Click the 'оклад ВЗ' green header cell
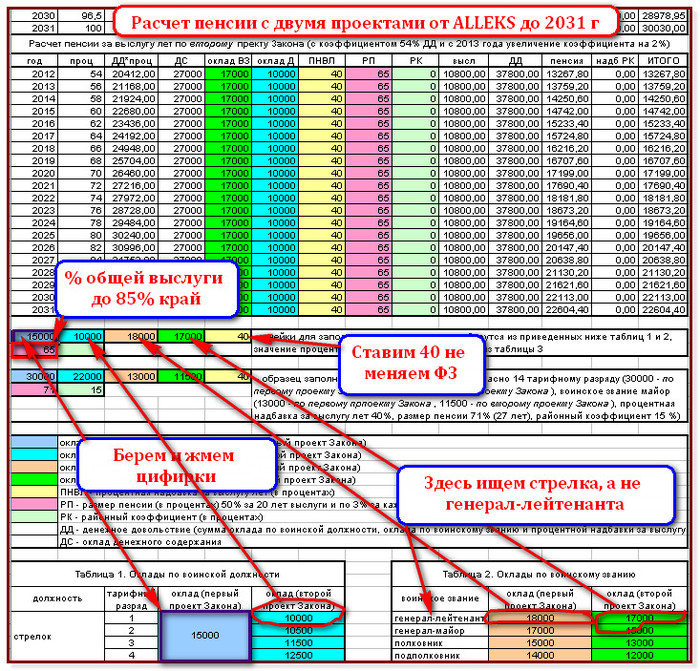This screenshot has height=671, width=700. (228, 61)
